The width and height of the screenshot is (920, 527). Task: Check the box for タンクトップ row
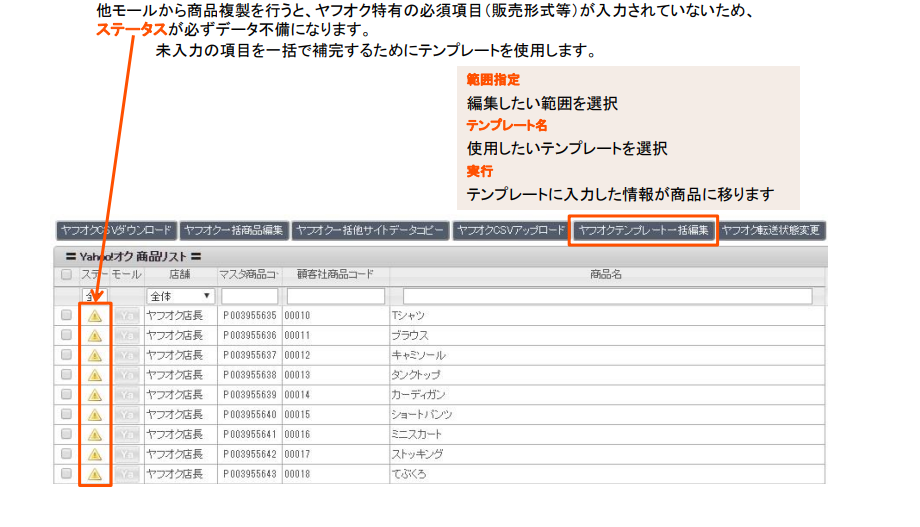tap(66, 374)
